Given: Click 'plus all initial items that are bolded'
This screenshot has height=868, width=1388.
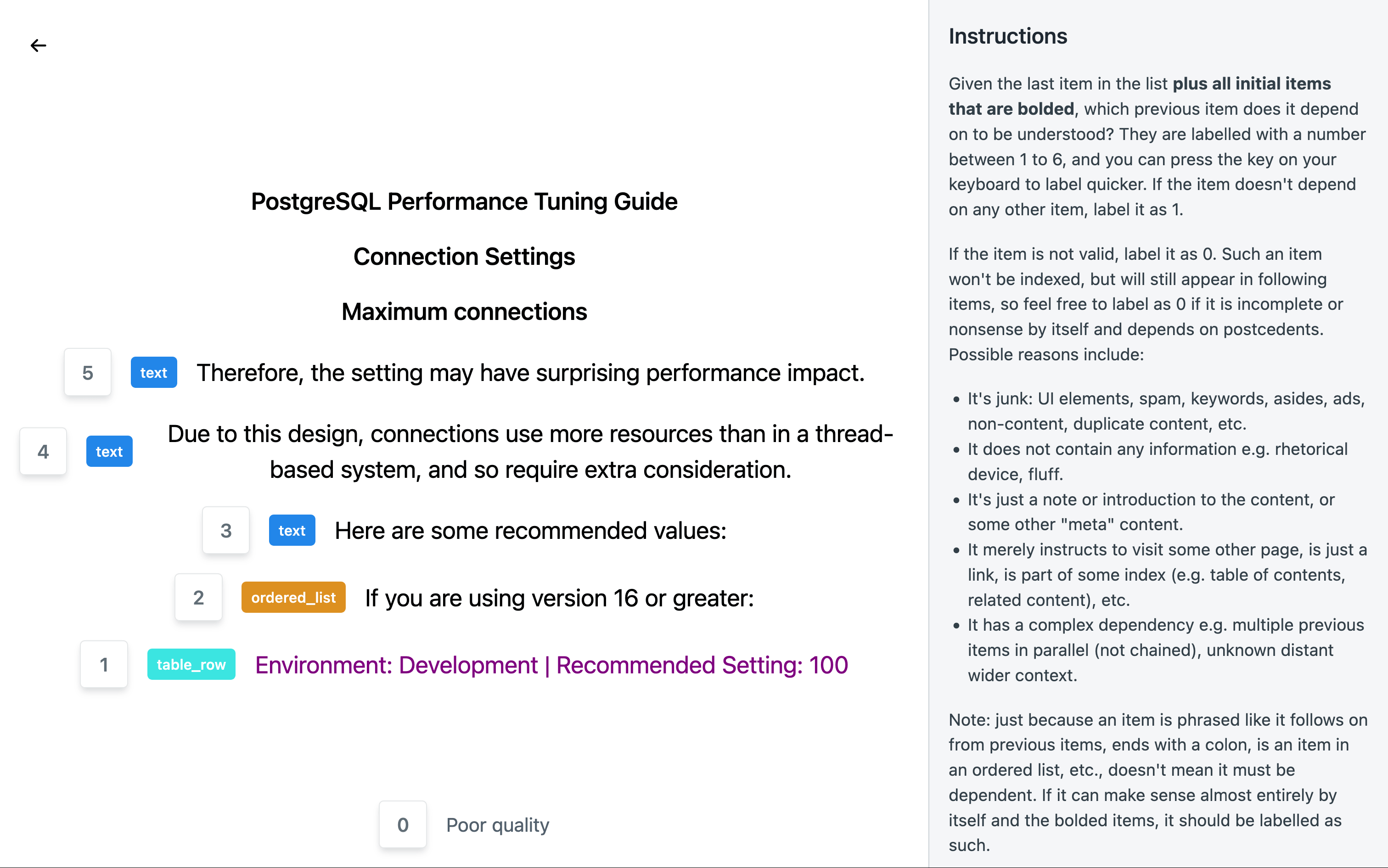Looking at the screenshot, I should coord(1139,96).
